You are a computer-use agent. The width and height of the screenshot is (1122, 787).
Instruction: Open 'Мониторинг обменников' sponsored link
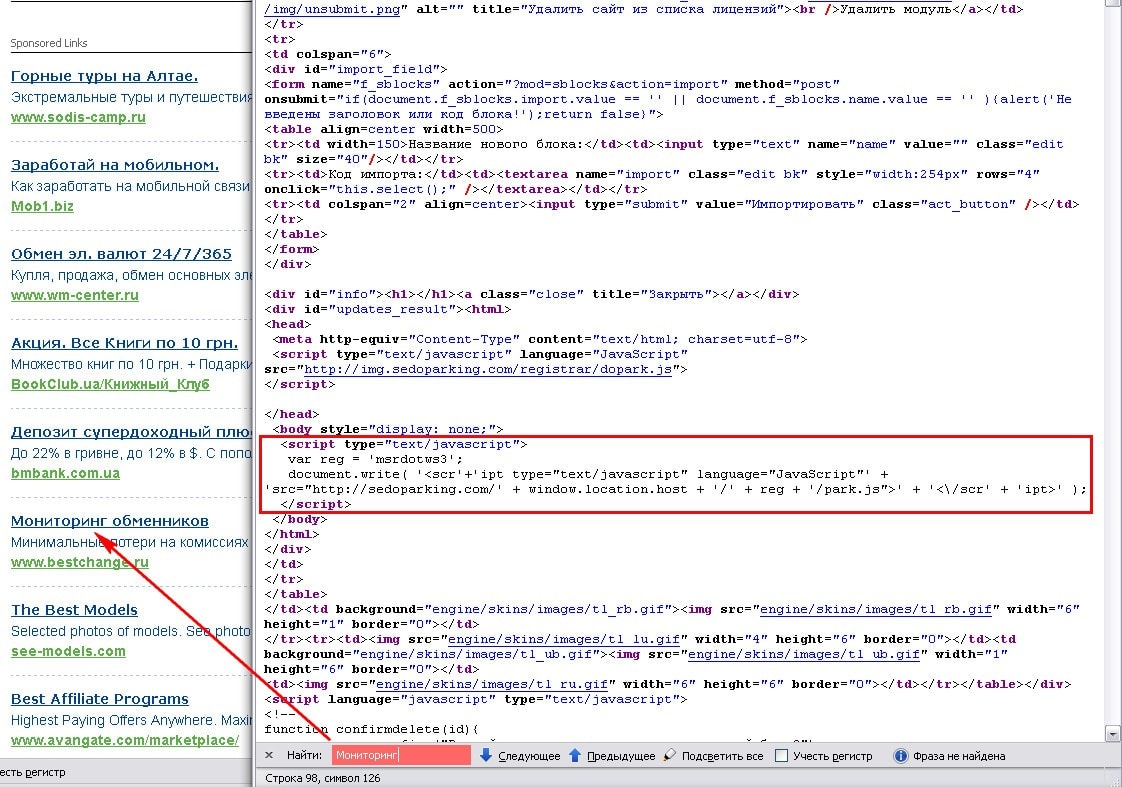point(110,521)
